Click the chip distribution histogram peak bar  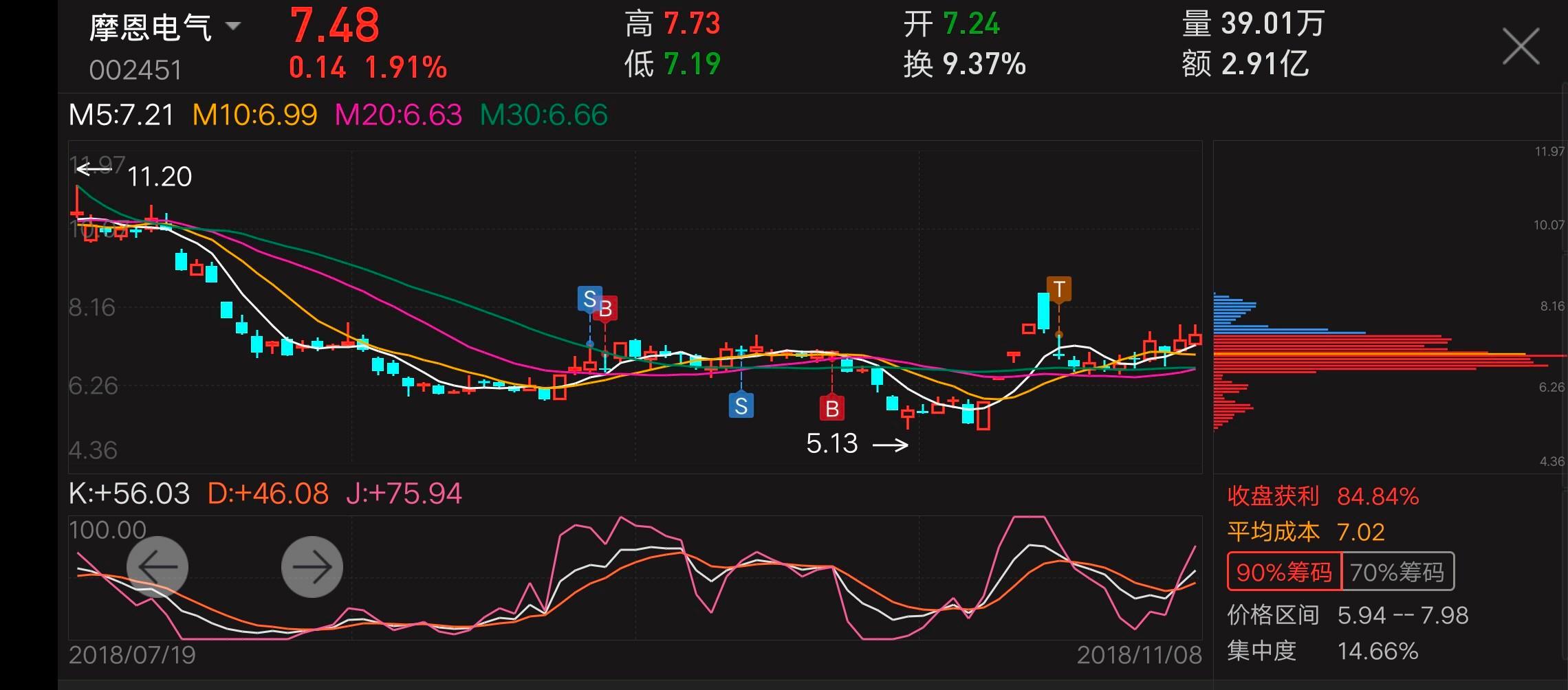coord(1389,356)
